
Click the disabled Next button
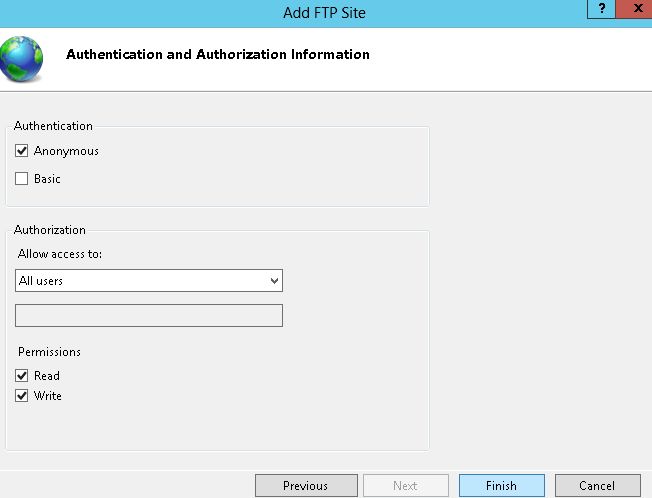point(405,486)
